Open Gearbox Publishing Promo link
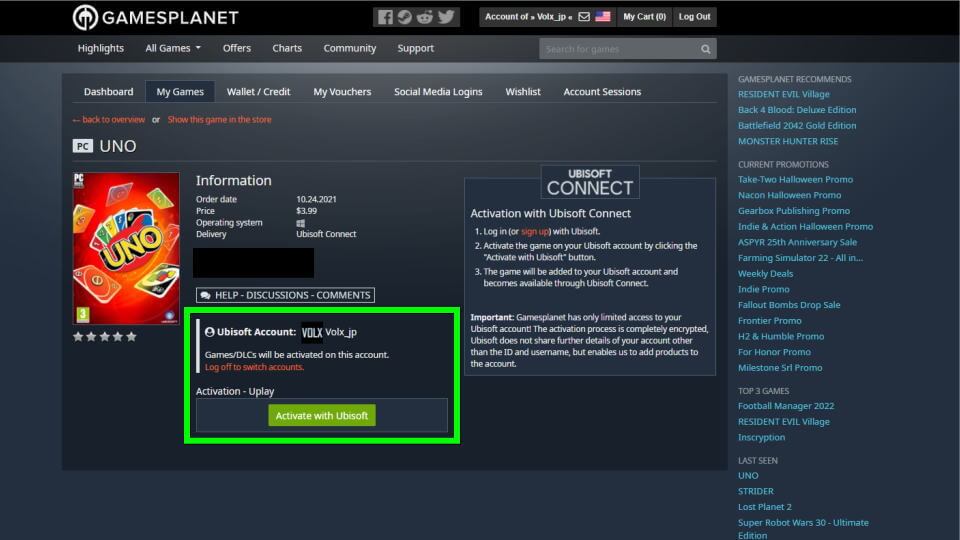This screenshot has height=540, width=960. (794, 211)
